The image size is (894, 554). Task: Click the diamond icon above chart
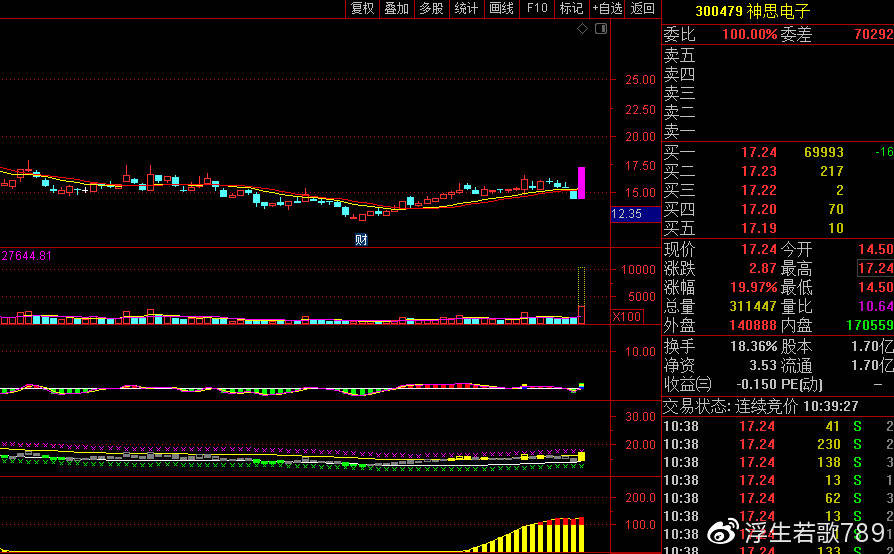click(582, 29)
